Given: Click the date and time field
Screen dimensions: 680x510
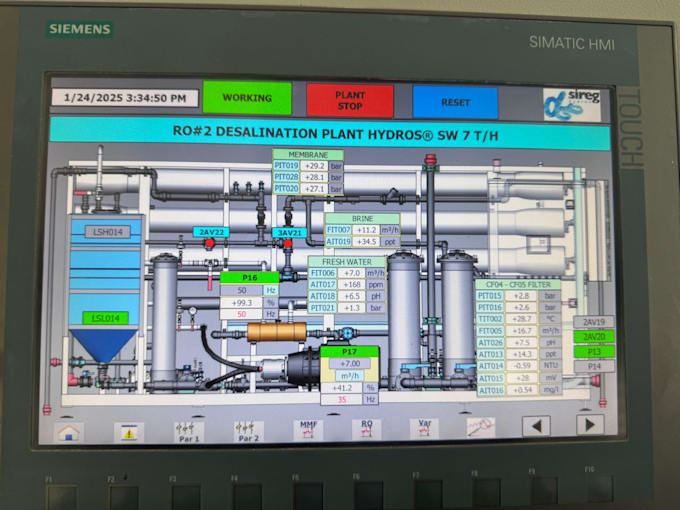Looking at the screenshot, I should (125, 98).
